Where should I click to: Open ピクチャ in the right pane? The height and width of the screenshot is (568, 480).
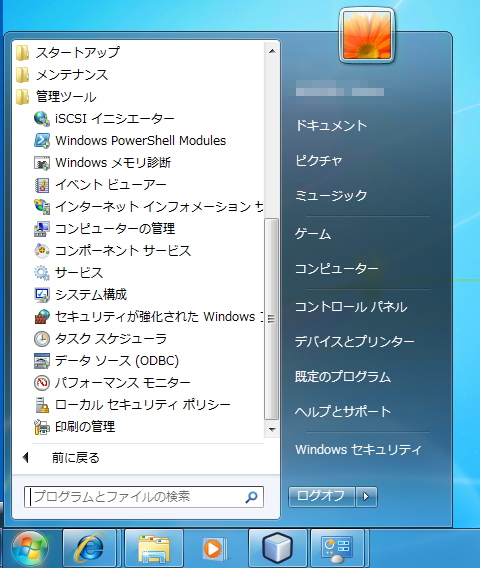(319, 160)
